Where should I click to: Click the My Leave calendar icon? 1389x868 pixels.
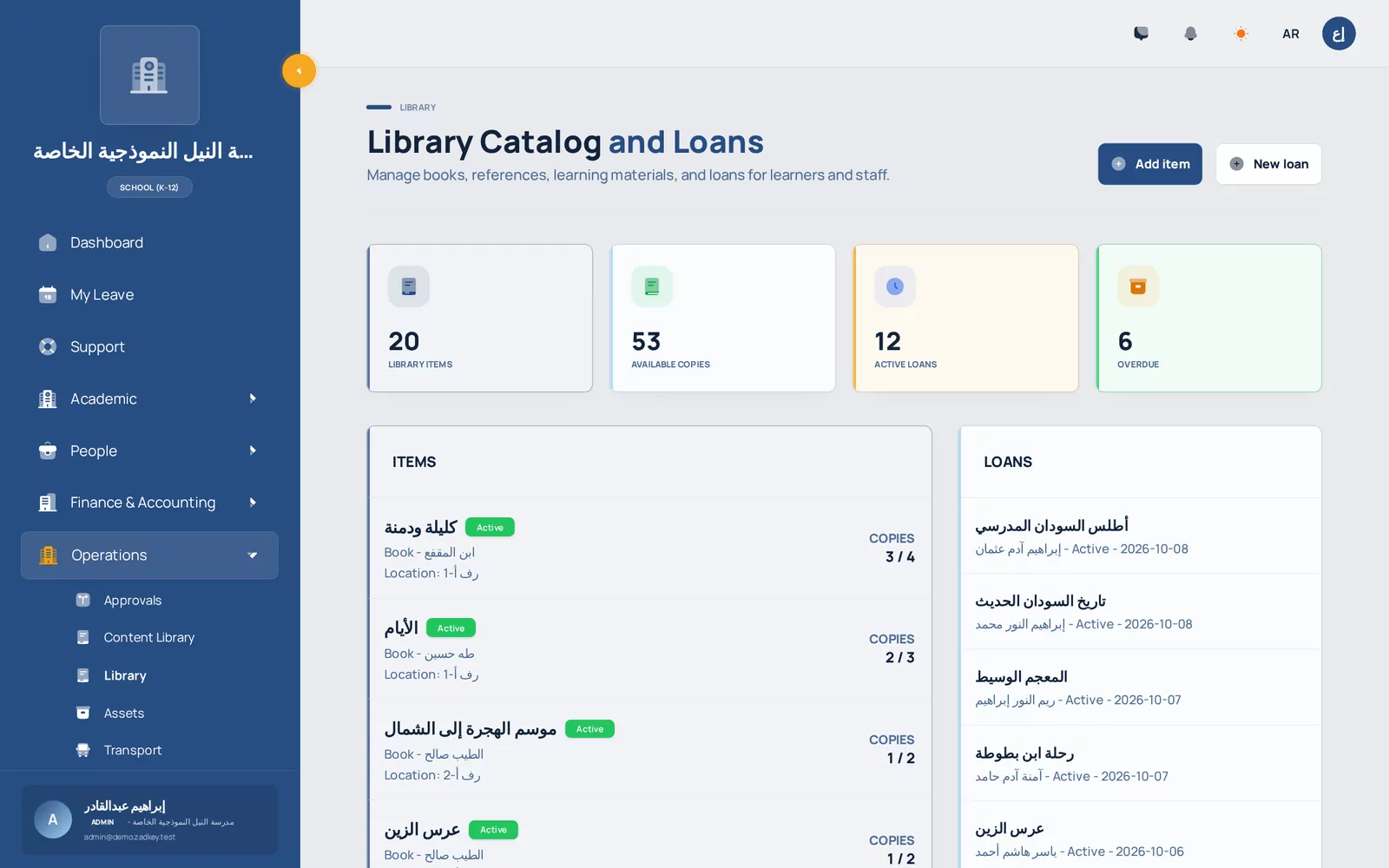48,295
